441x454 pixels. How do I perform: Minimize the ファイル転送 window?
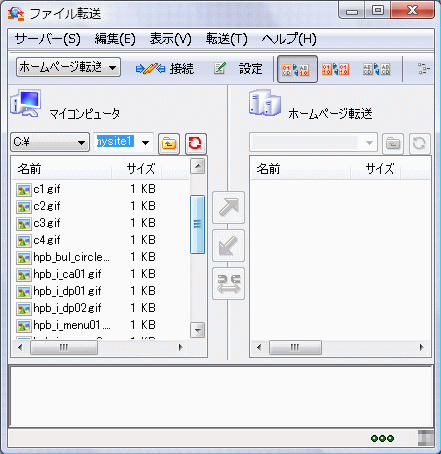[351, 11]
